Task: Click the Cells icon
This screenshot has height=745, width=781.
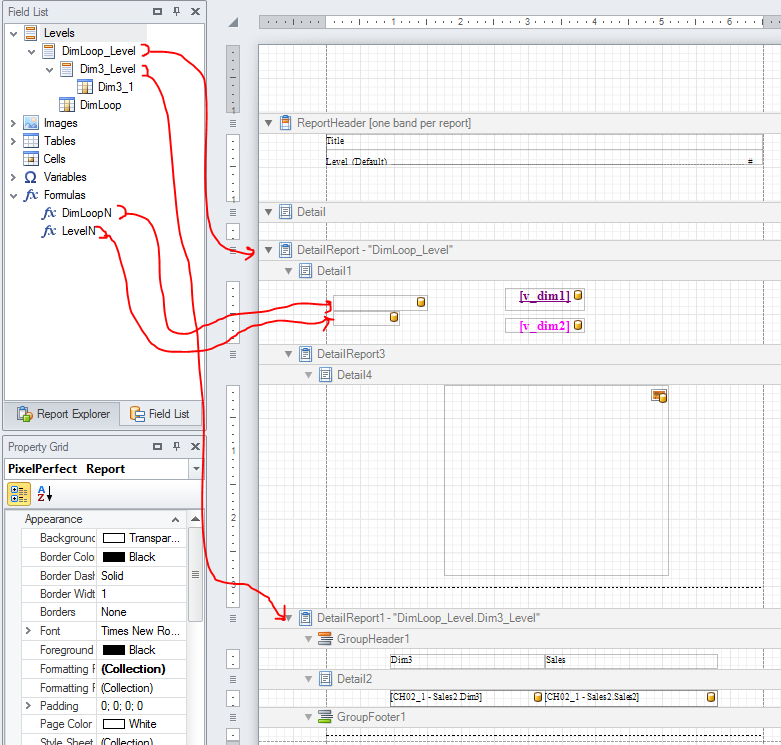Action: click(31, 158)
